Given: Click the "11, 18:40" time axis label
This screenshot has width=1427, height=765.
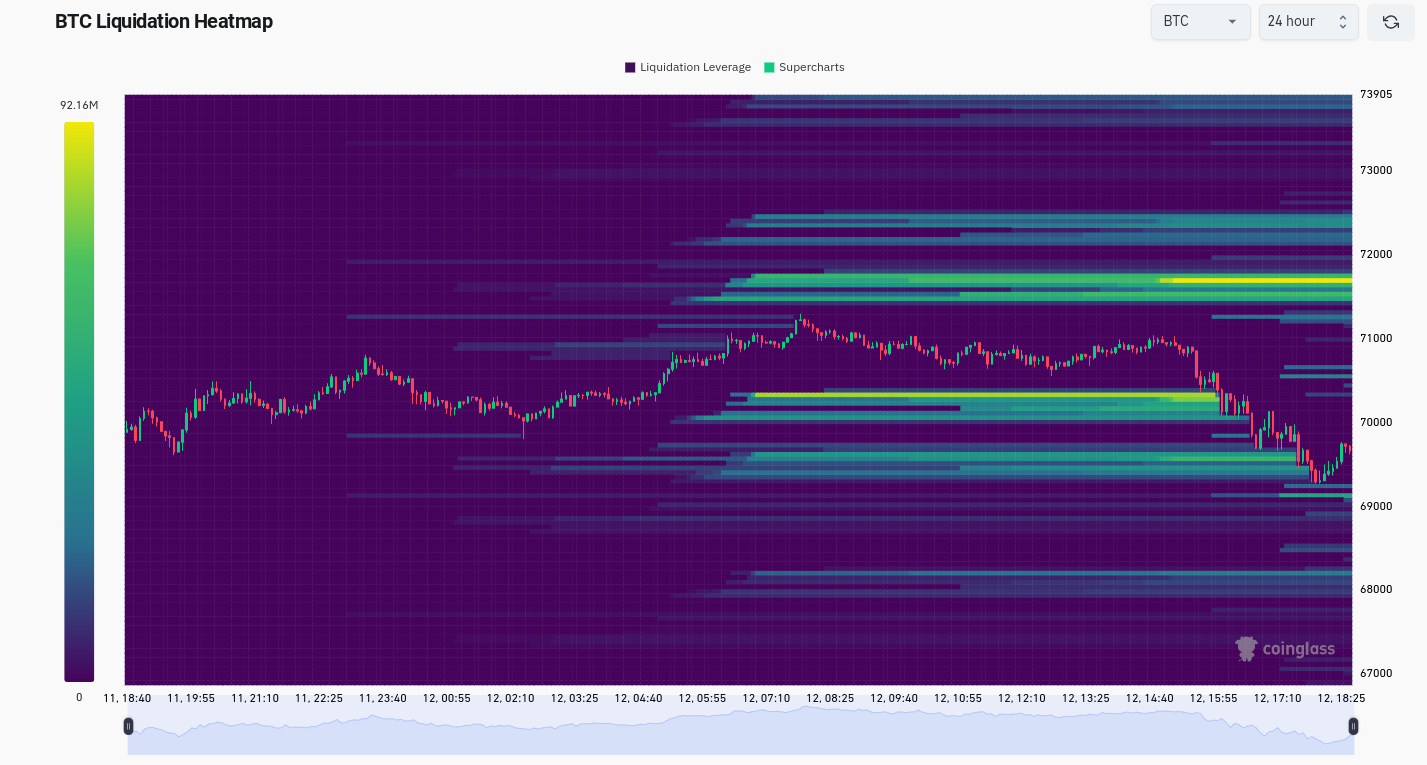Looking at the screenshot, I should tap(127, 698).
